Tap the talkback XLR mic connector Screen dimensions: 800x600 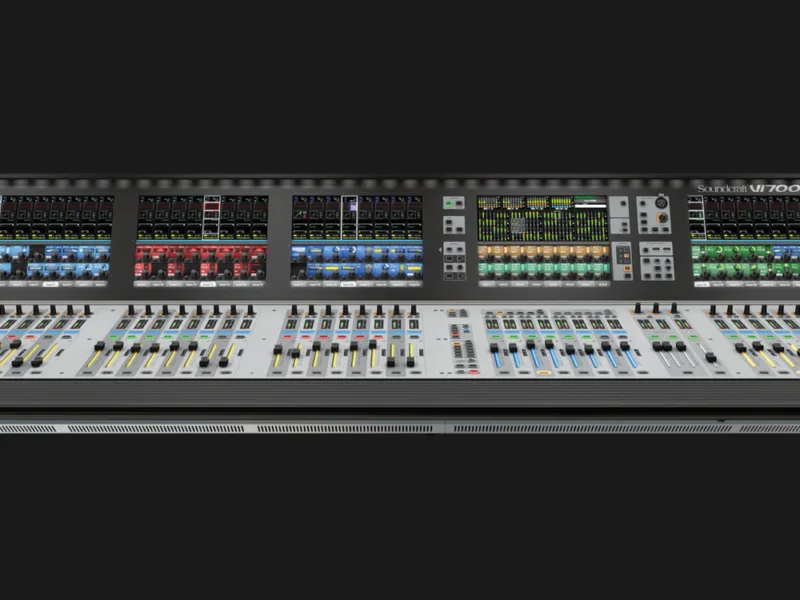661,203
